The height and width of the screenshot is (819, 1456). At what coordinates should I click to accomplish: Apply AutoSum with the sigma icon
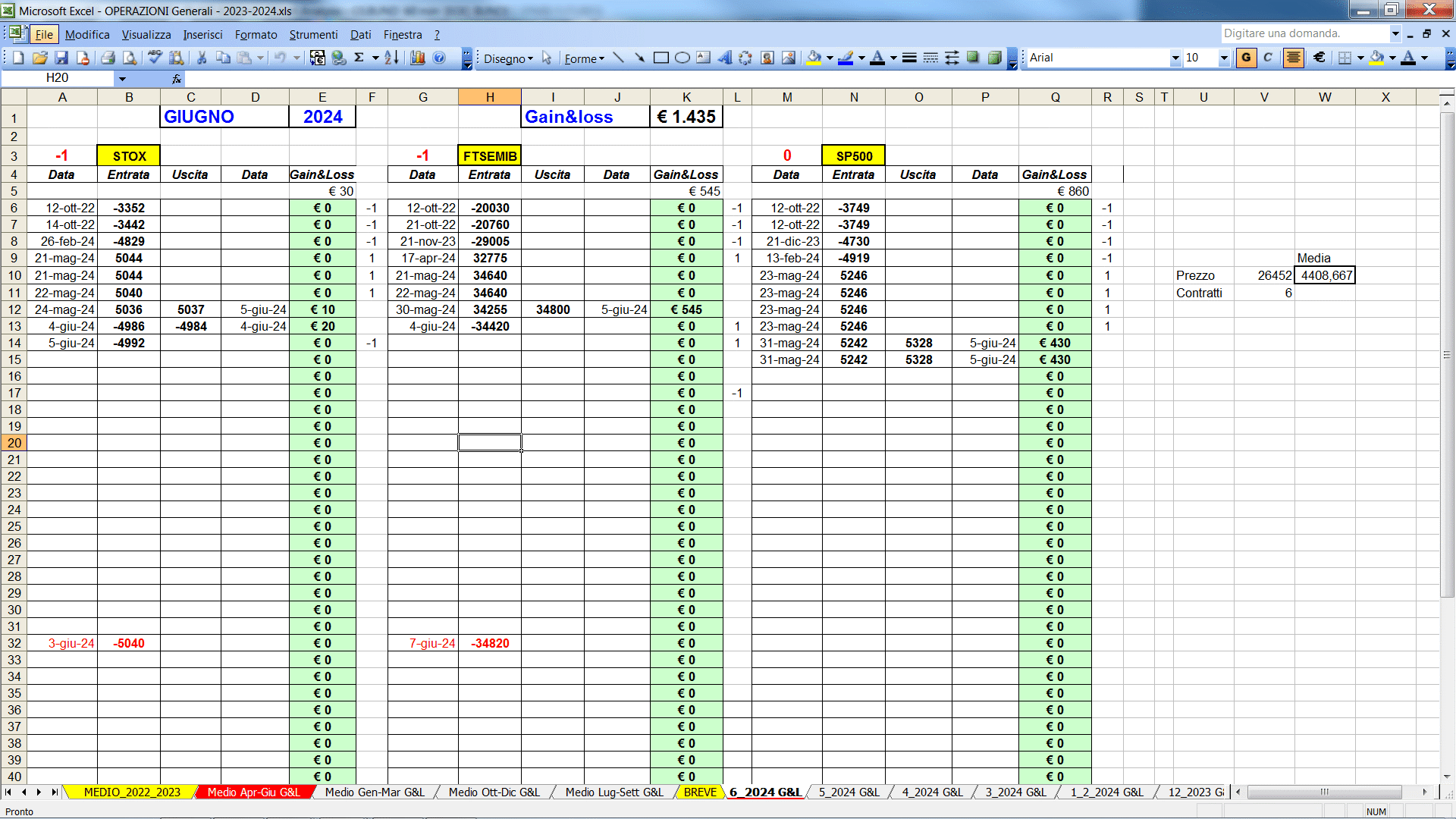[359, 58]
